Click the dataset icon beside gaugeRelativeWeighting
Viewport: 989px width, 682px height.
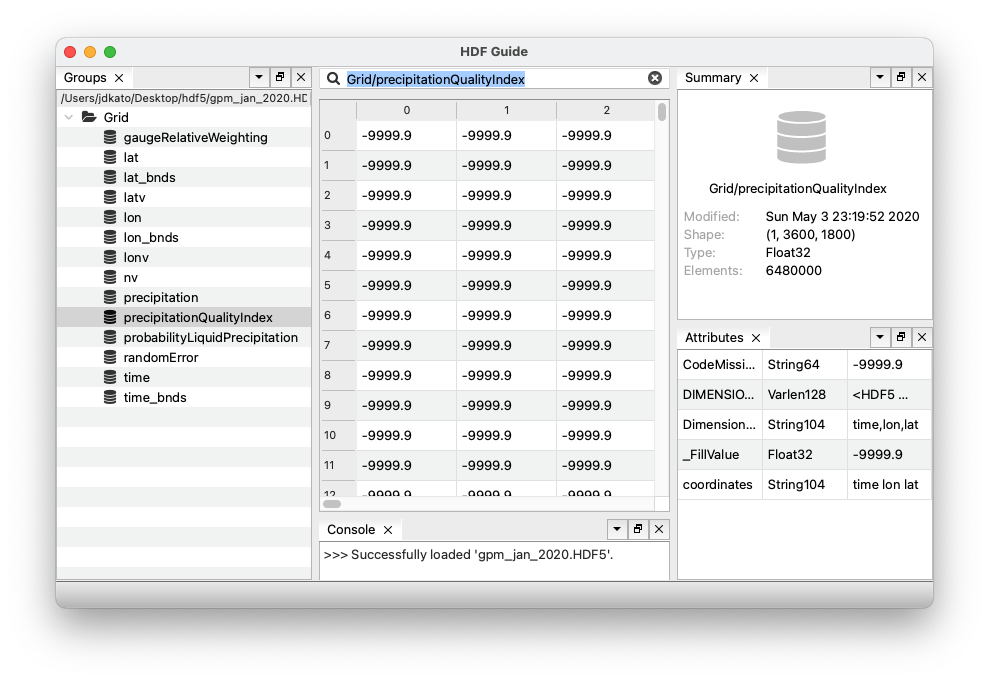[x=110, y=138]
